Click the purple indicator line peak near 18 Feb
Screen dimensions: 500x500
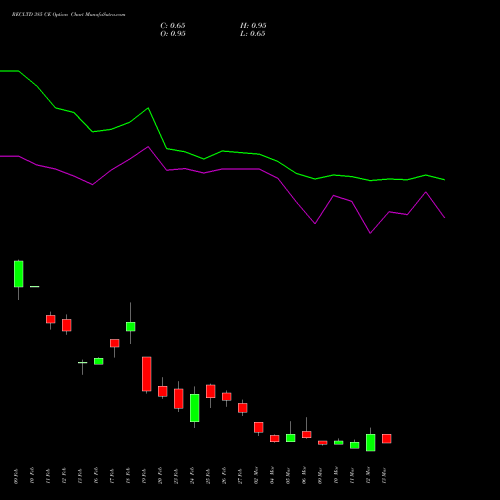point(148,147)
